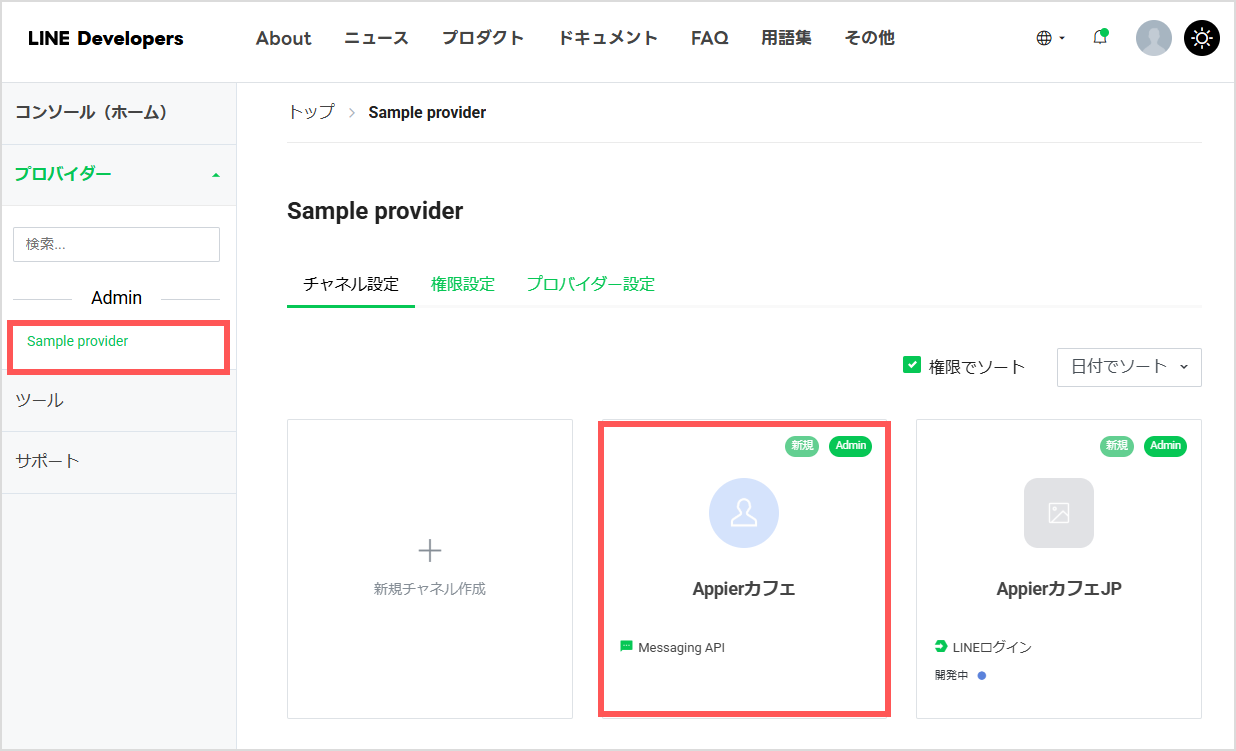Open the user profile avatar
The image size is (1236, 751).
click(1154, 38)
